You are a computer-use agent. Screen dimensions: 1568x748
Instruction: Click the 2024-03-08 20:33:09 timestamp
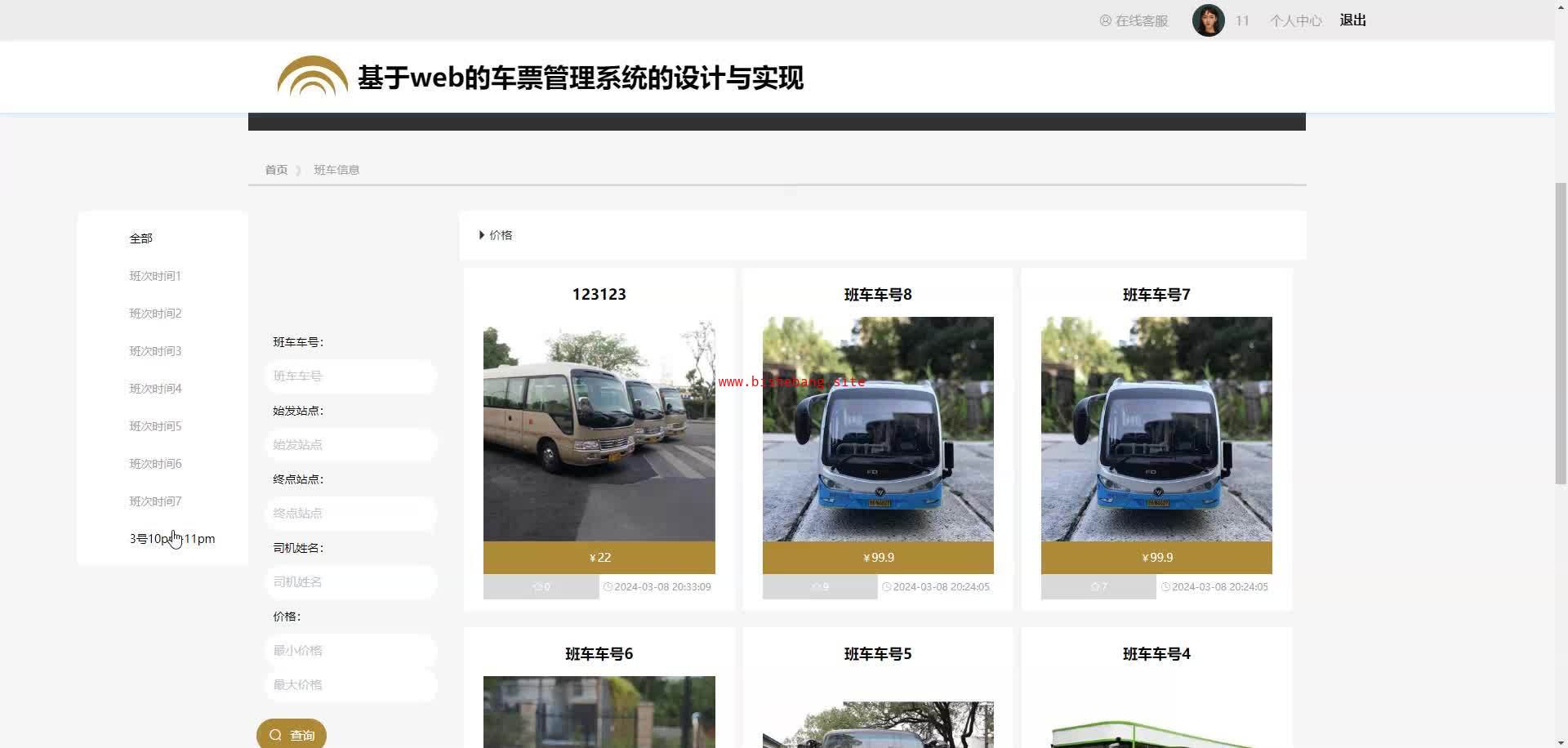(657, 587)
